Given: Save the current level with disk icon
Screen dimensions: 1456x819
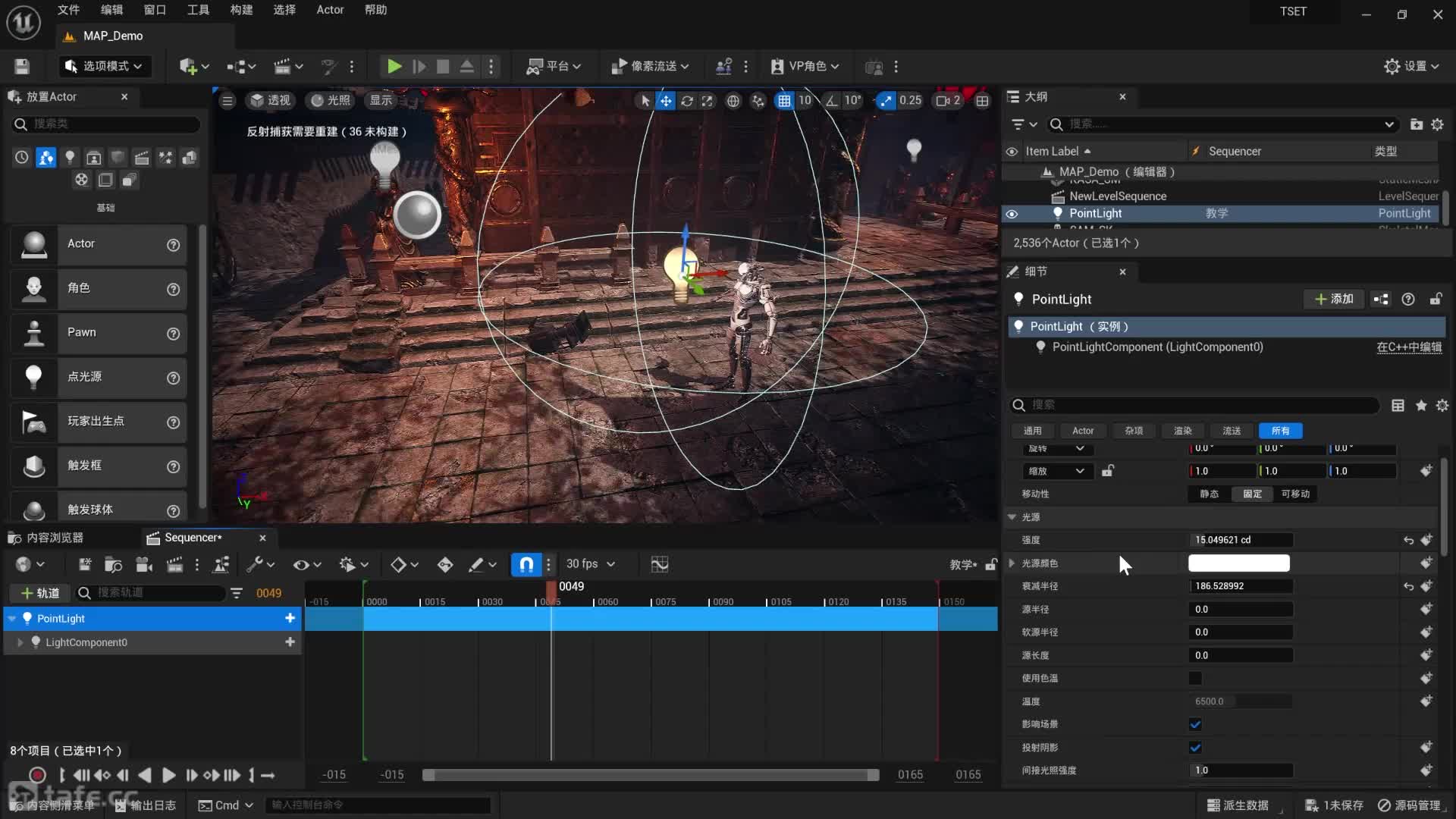Looking at the screenshot, I should [22, 67].
